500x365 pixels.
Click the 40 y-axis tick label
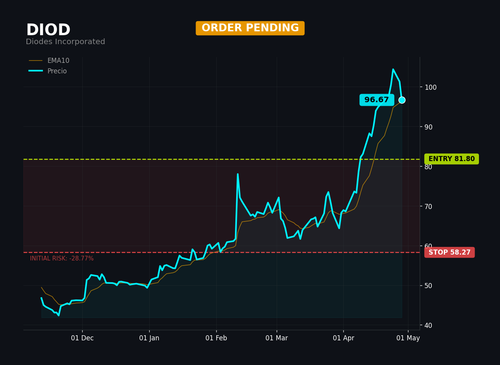[x=428, y=325]
